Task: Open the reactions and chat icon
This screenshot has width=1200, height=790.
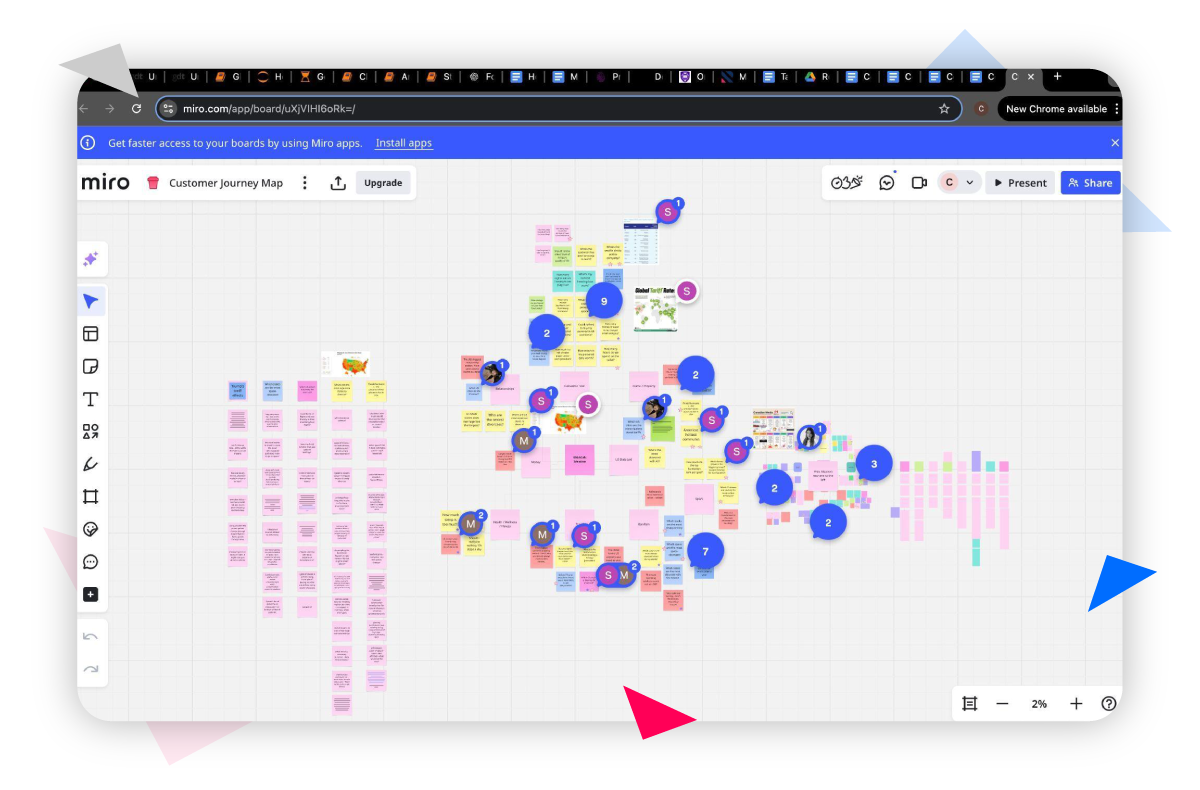Action: 887,183
